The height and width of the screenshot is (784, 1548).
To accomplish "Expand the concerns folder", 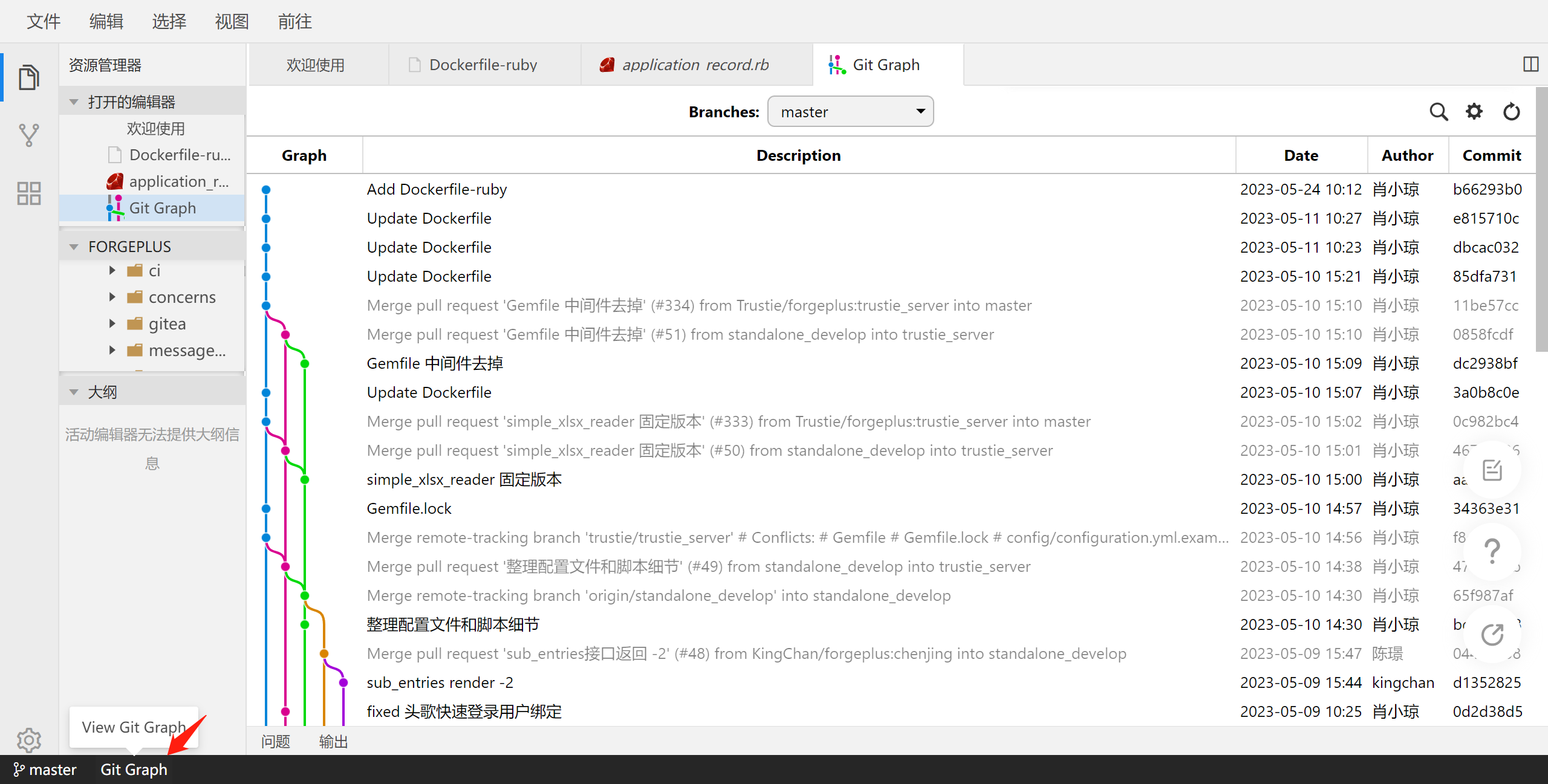I will coord(112,297).
